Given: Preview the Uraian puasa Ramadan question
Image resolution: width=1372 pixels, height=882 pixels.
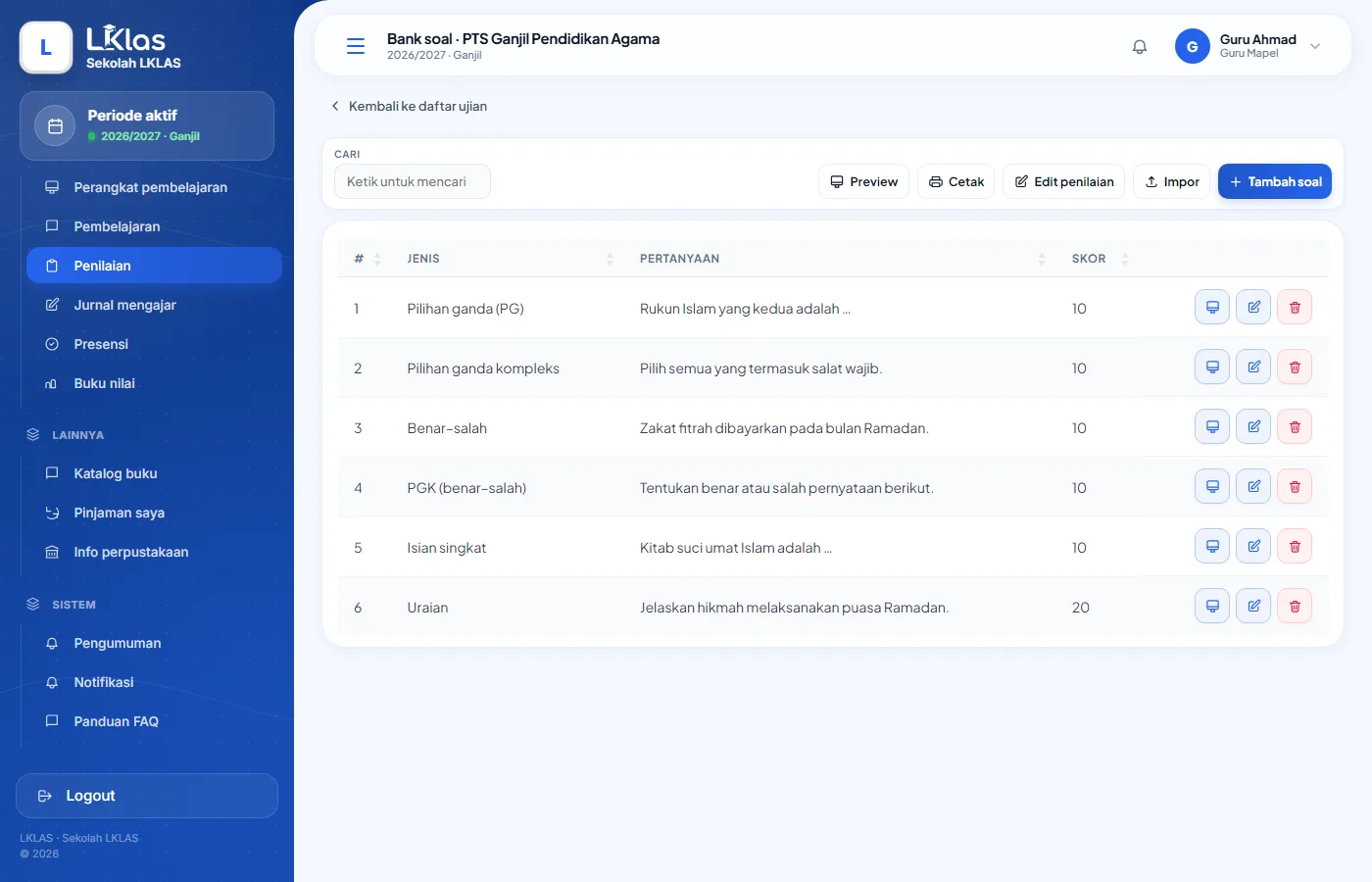Looking at the screenshot, I should tap(1212, 607).
